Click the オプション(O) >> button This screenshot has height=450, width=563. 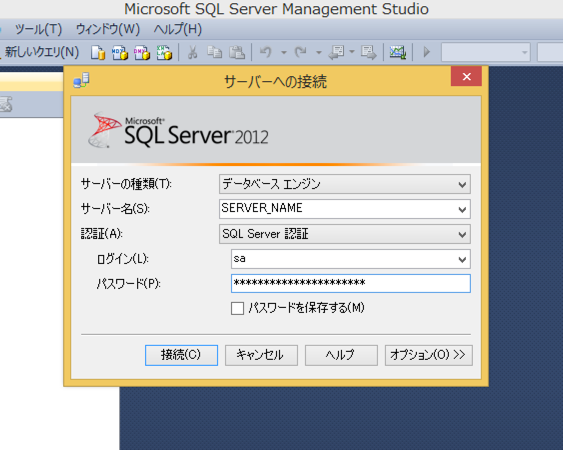[429, 355]
